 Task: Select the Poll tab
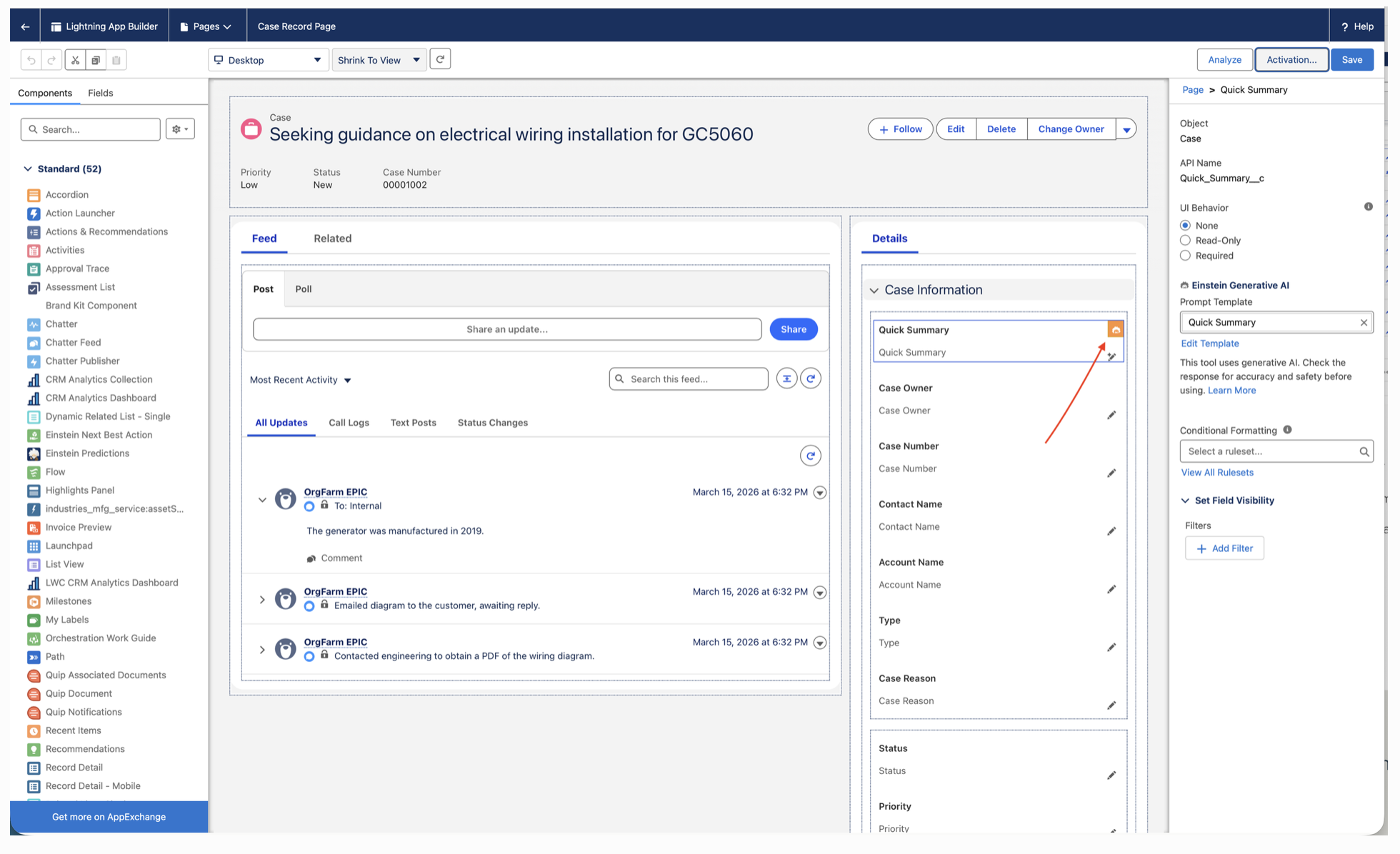(304, 289)
